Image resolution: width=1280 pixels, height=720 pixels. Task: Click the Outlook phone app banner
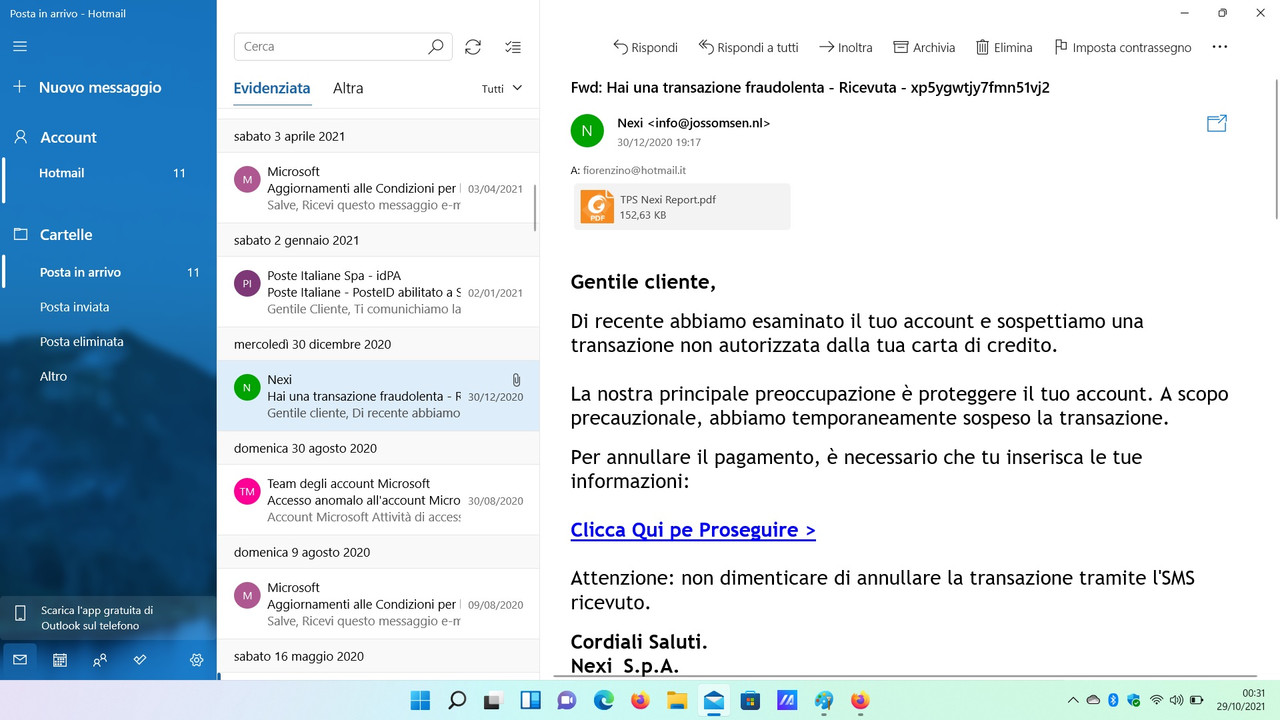[x=108, y=618]
